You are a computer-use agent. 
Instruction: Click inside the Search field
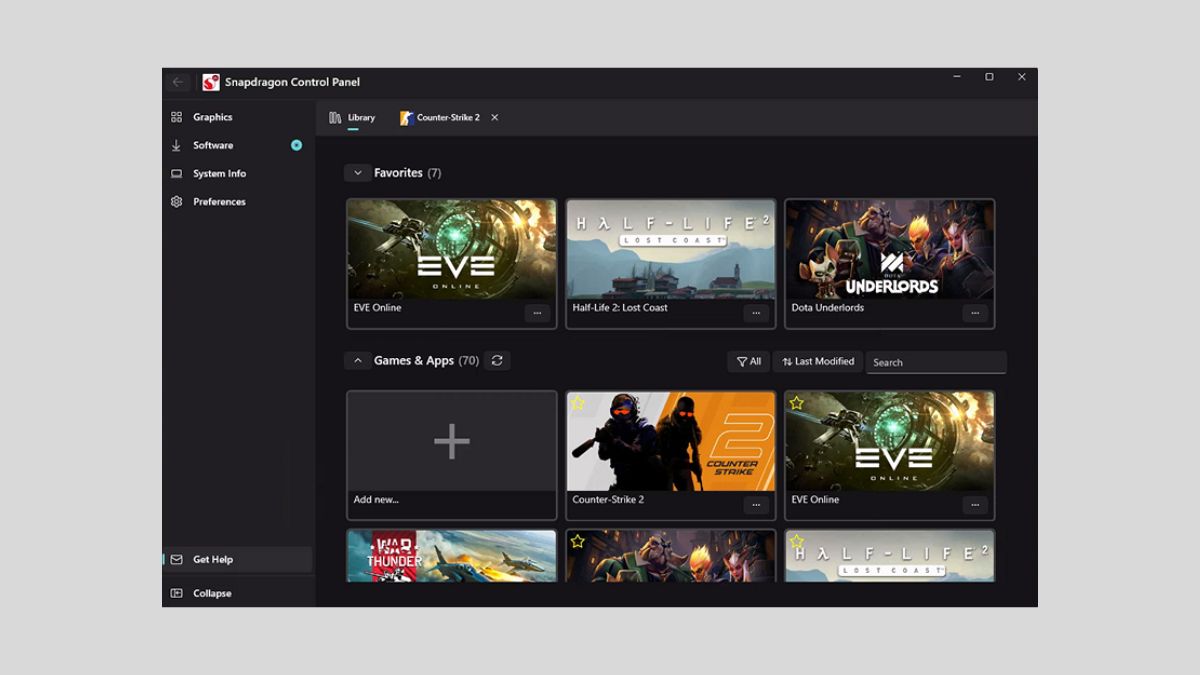[935, 362]
